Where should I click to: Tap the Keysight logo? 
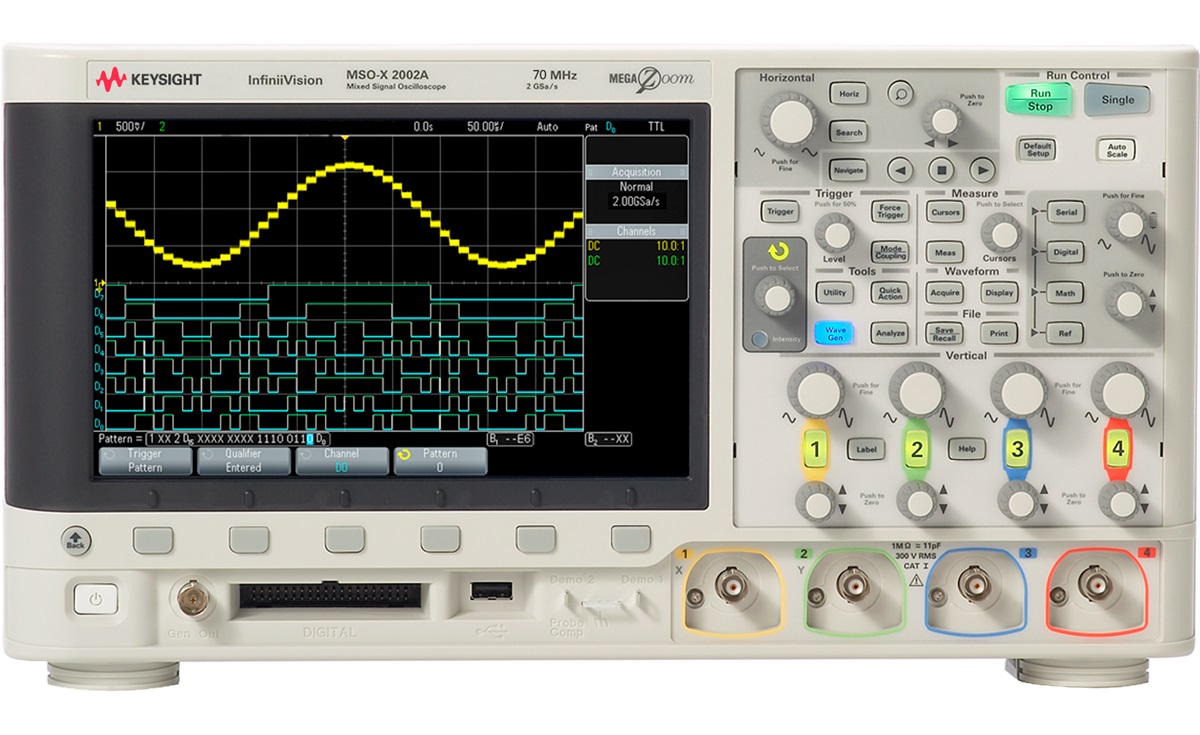pos(149,78)
